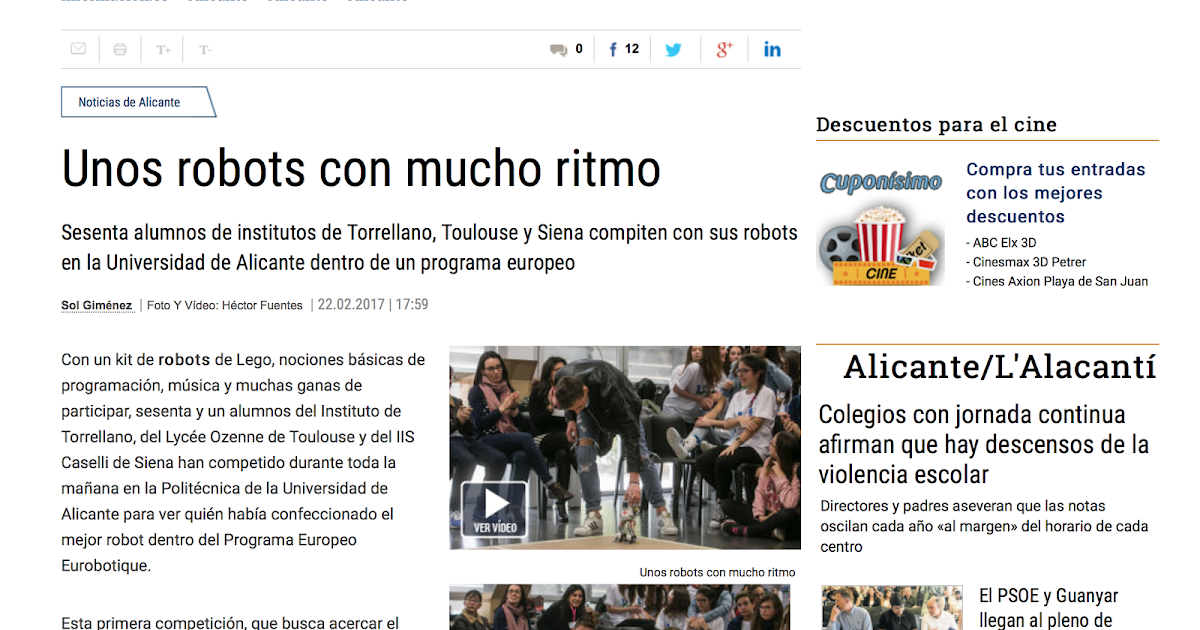Open the Alicante/L'Alacantí section heading
This screenshot has width=1200, height=630.
(x=999, y=367)
